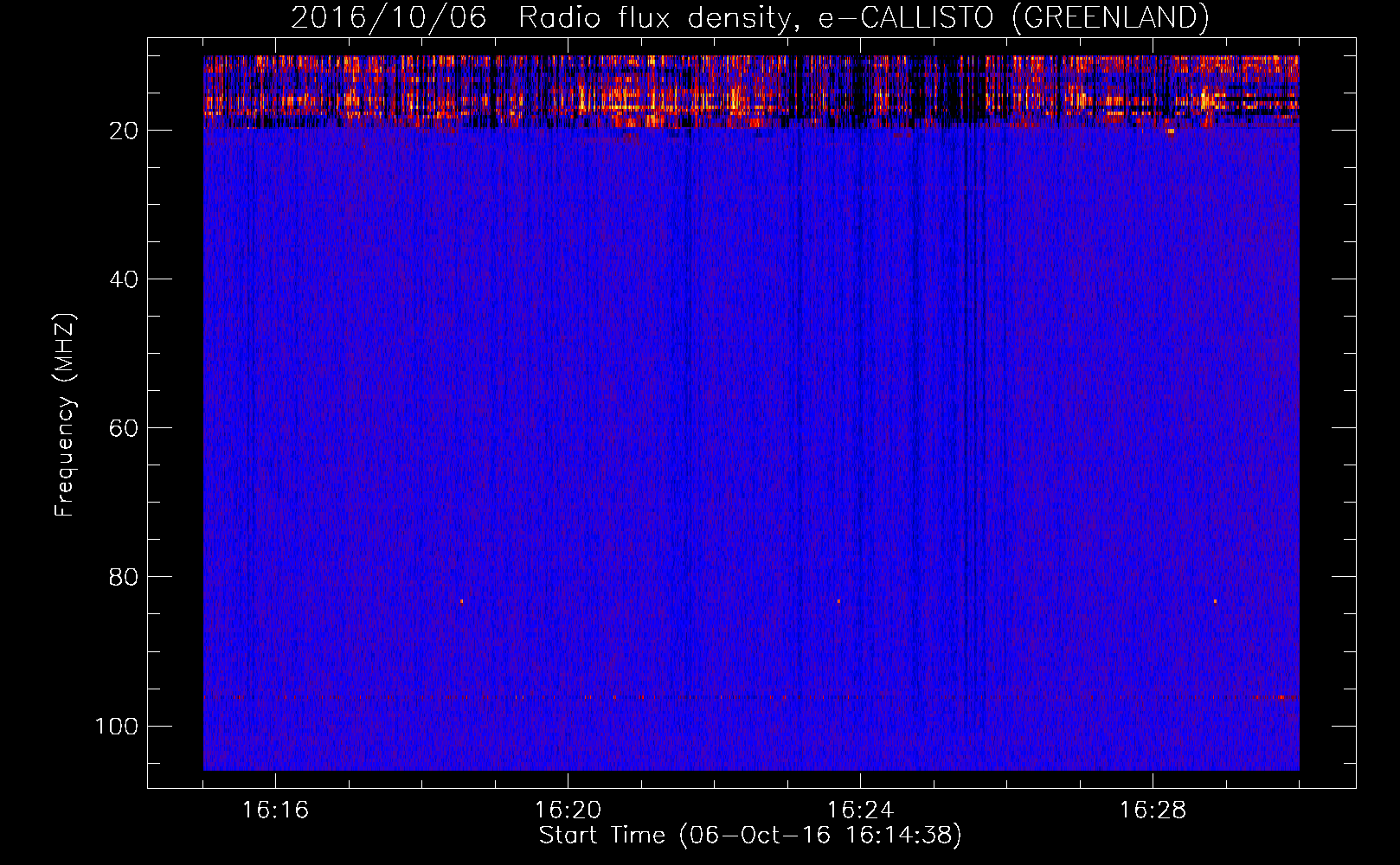Image resolution: width=1400 pixels, height=865 pixels.
Task: Click the bright noisy band above 20 MHz
Action: point(751,92)
